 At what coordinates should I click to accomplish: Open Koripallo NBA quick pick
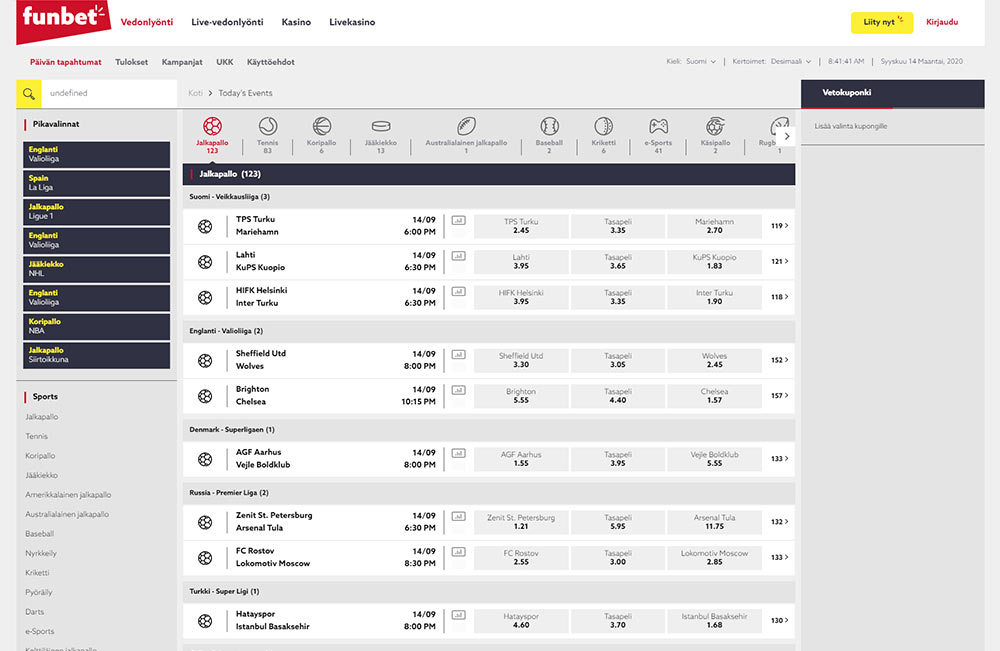pos(97,326)
